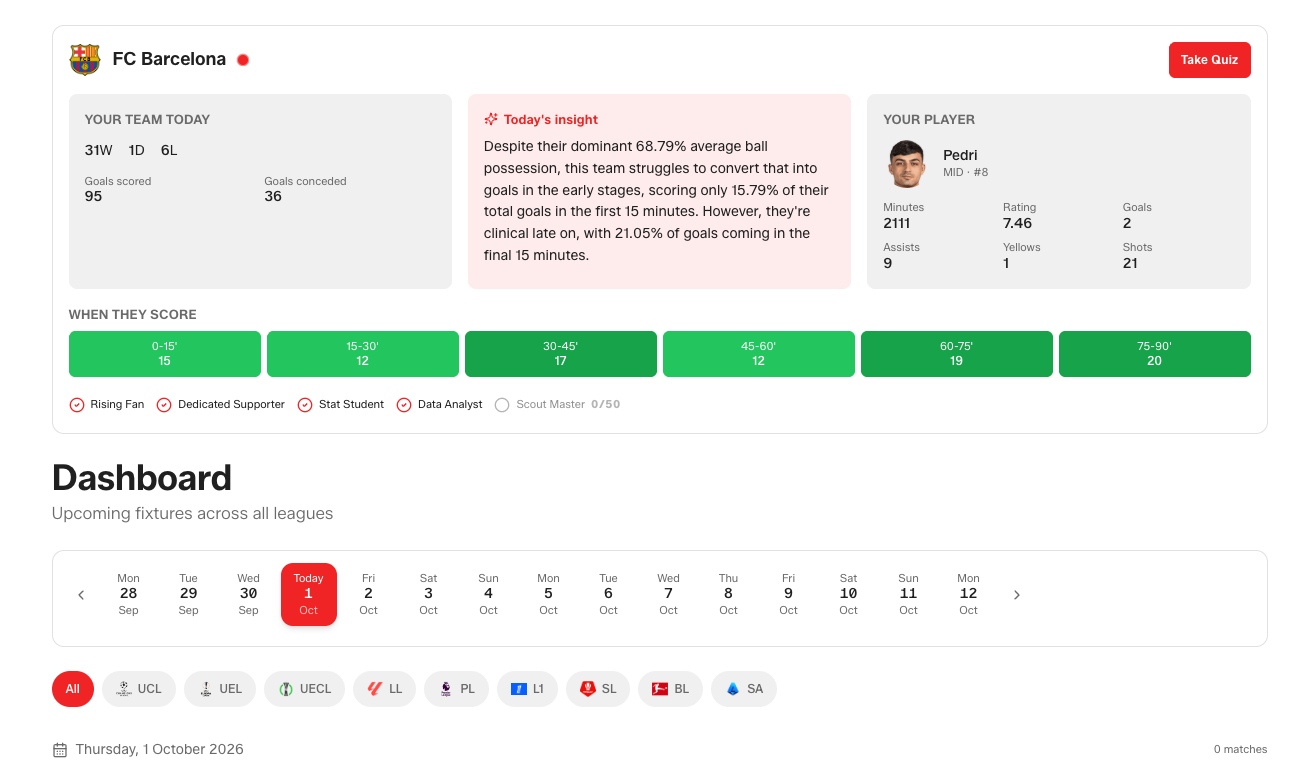
Task: Filter fixtures by SL league
Action: click(x=598, y=689)
